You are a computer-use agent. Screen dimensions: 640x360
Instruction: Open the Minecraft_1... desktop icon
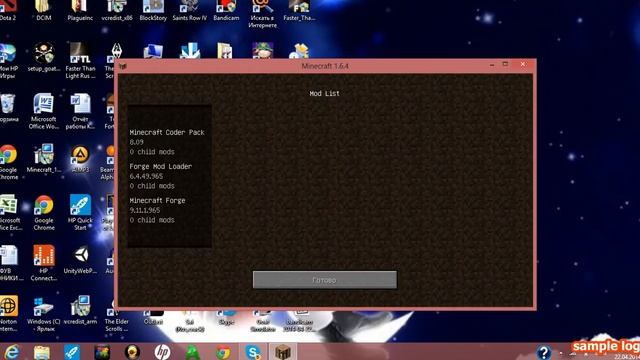pos(44,158)
